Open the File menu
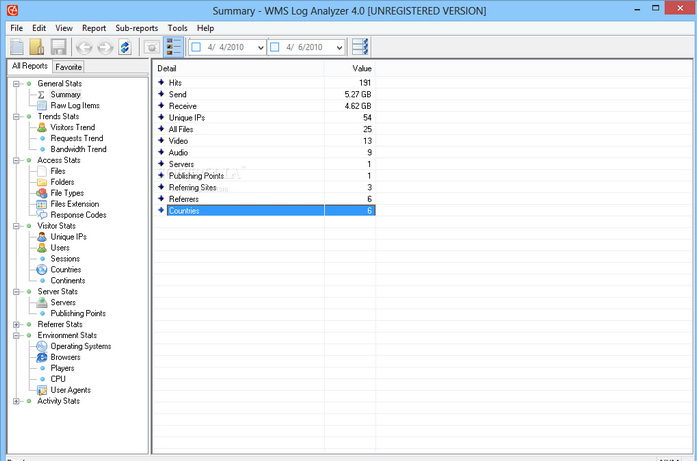 [16, 28]
